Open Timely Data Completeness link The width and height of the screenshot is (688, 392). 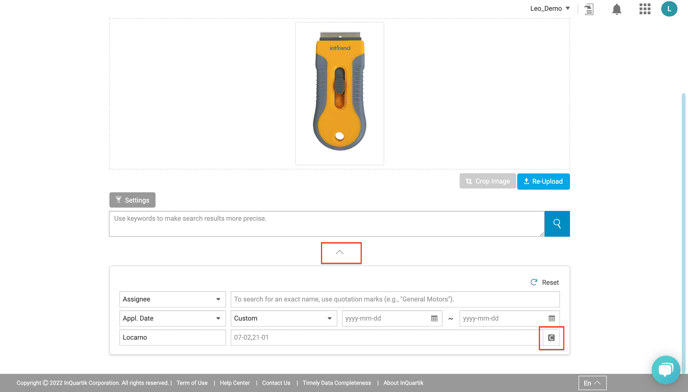(337, 383)
